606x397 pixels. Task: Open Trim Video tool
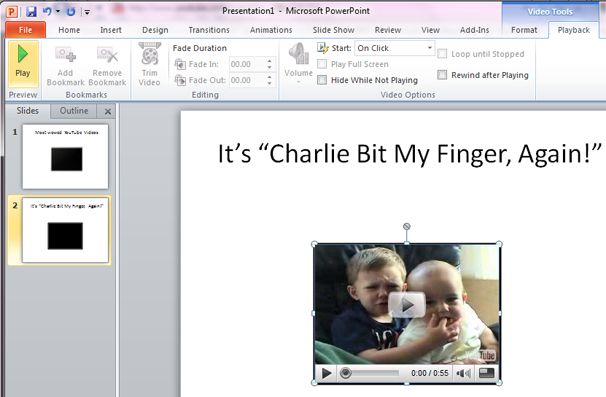click(150, 64)
